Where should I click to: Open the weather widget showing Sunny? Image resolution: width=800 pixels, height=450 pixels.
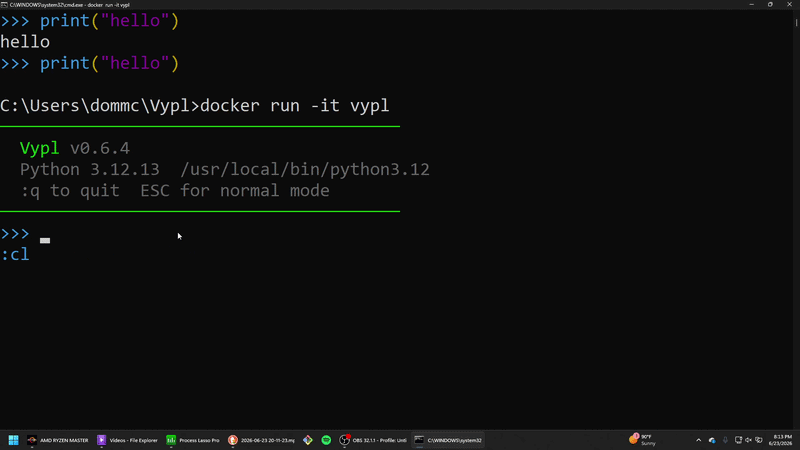coord(642,440)
